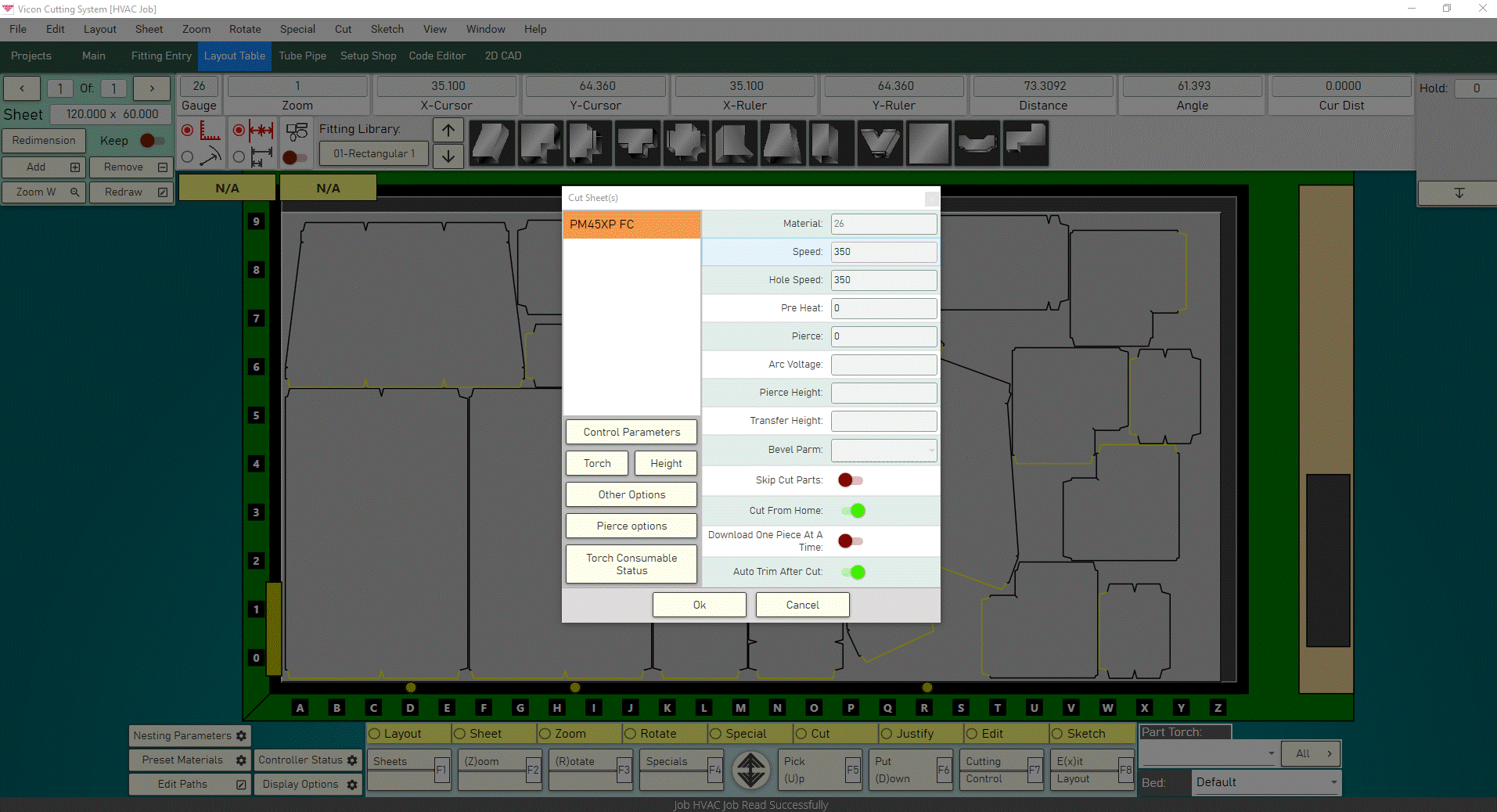Viewport: 1497px width, 812px height.
Task: Turn off Auto Trim After Cut
Action: [x=853, y=572]
